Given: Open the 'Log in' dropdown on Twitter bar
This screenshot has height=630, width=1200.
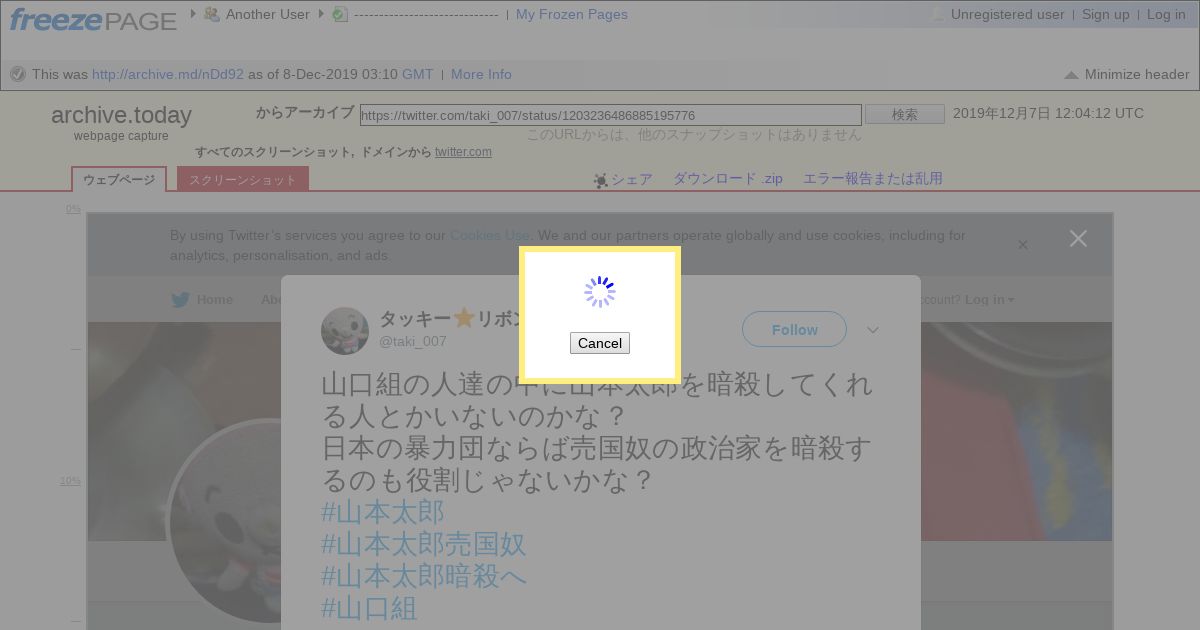Looking at the screenshot, I should [989, 300].
